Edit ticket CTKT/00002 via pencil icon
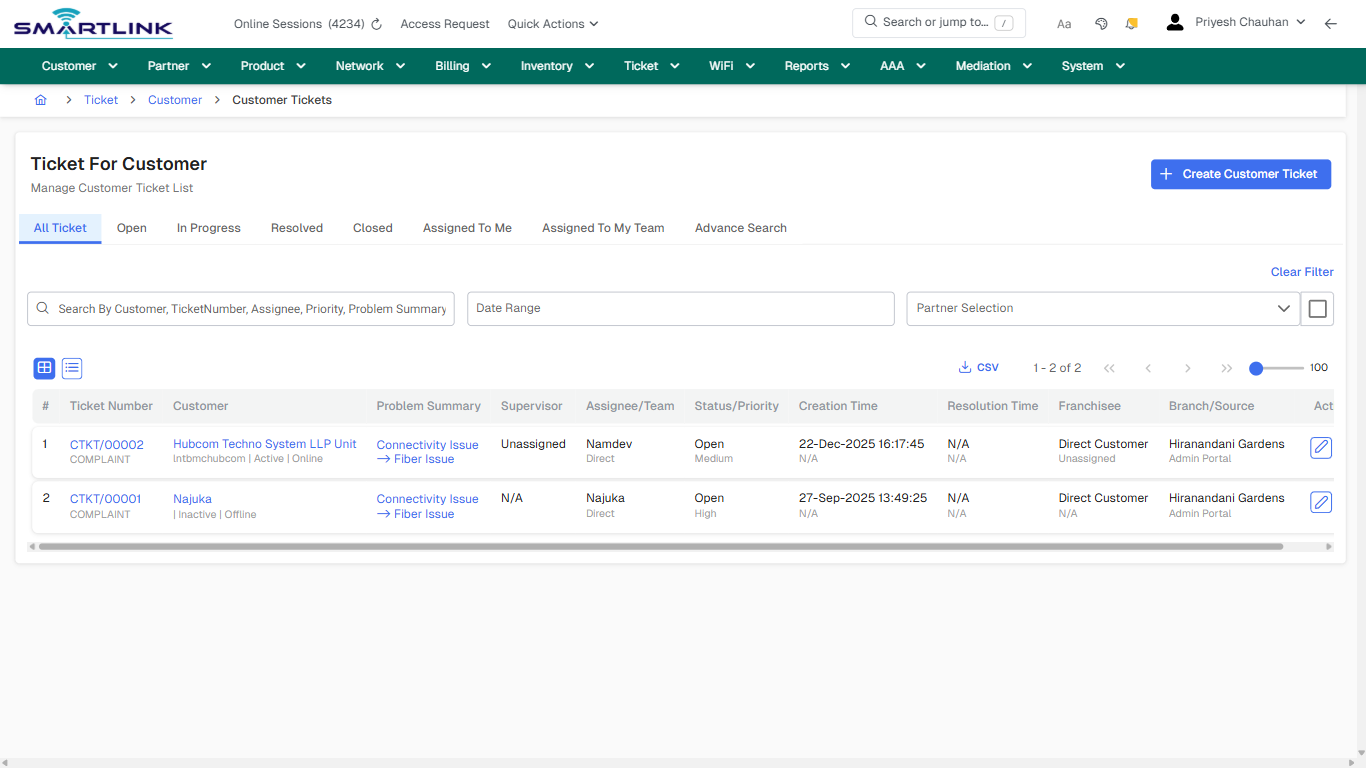The width and height of the screenshot is (1366, 768). pos(1321,448)
